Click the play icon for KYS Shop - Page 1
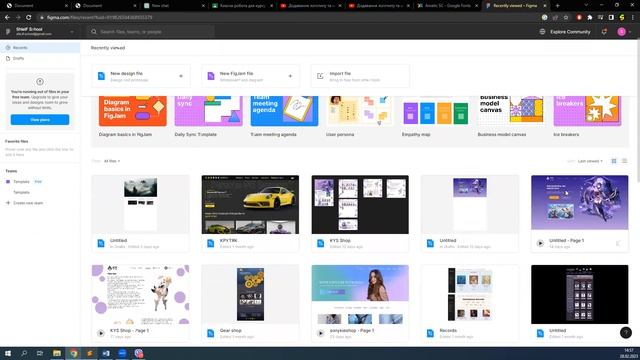 [x=101, y=333]
